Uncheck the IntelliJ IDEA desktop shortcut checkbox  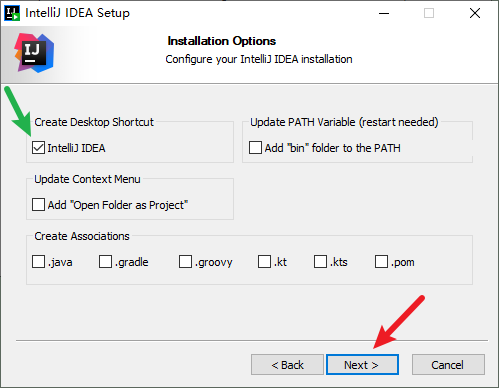(x=38, y=148)
